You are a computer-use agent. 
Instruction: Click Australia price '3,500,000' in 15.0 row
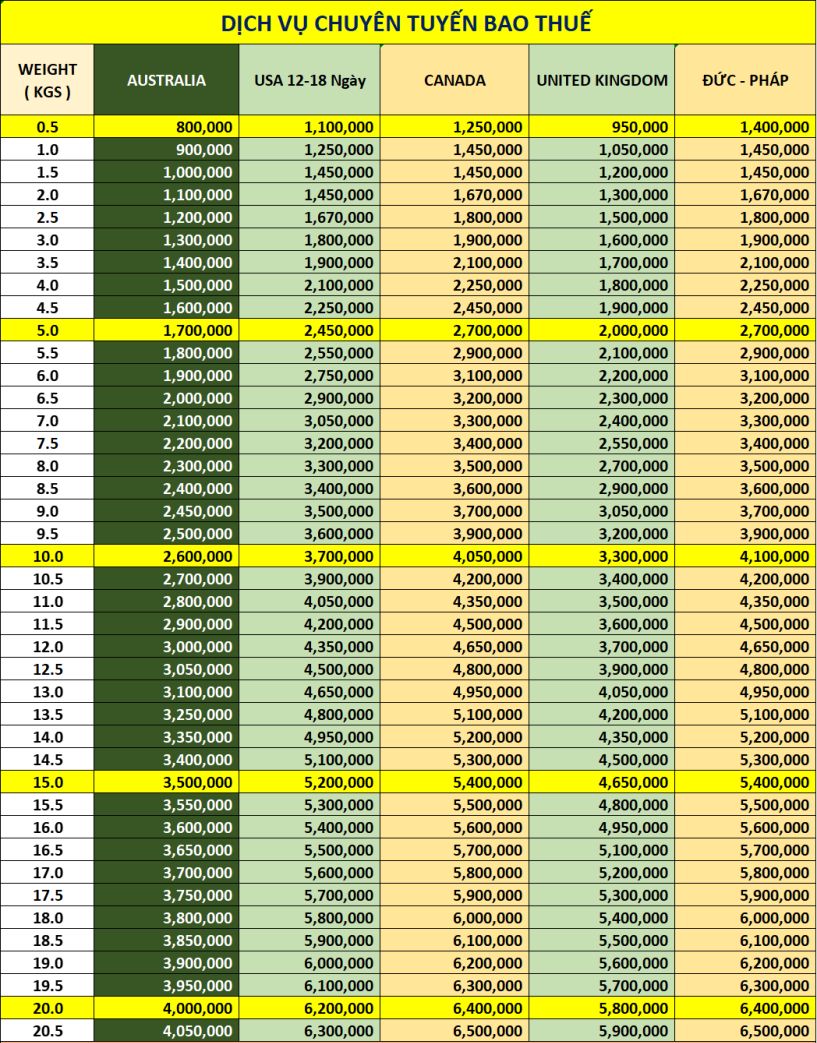166,782
